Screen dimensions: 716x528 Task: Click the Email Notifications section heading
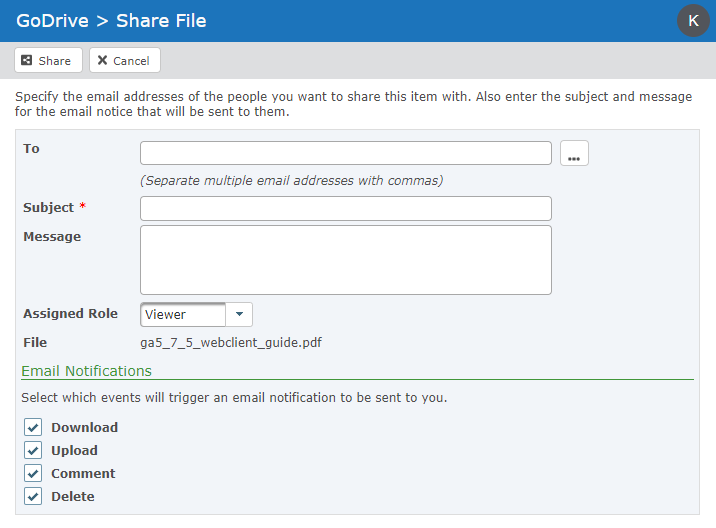(x=86, y=371)
